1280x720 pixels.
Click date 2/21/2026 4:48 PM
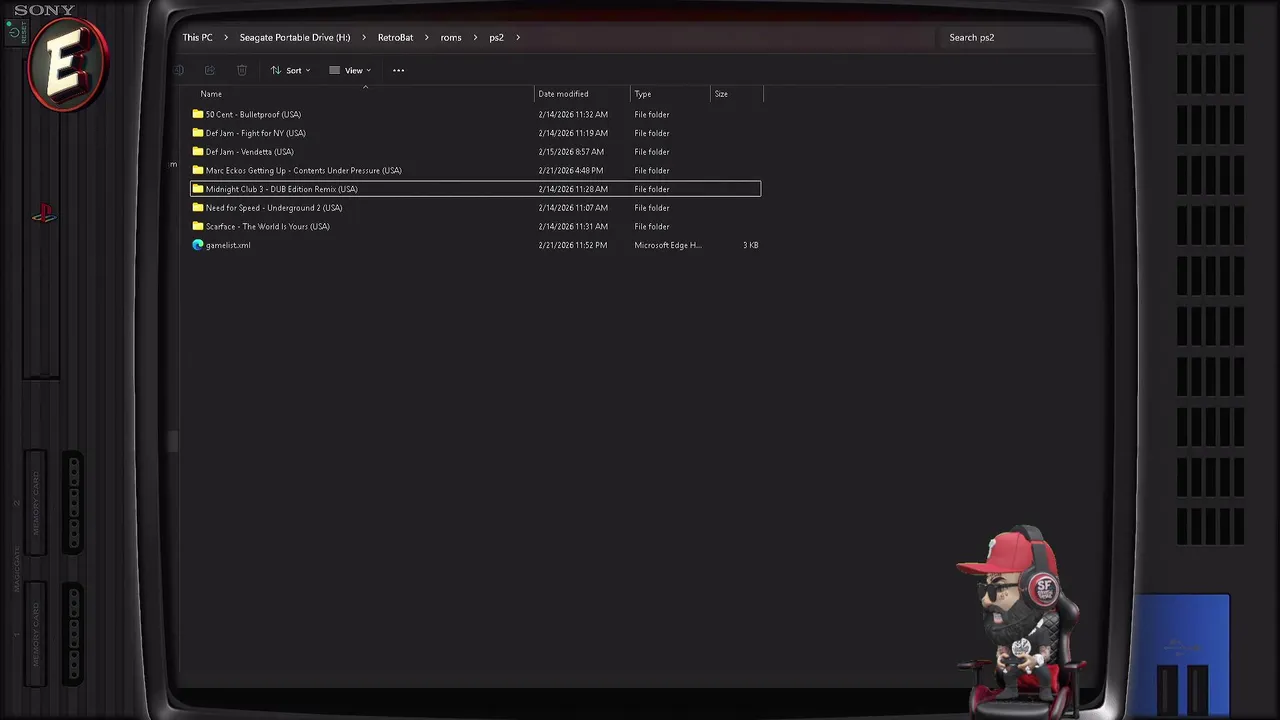(571, 170)
